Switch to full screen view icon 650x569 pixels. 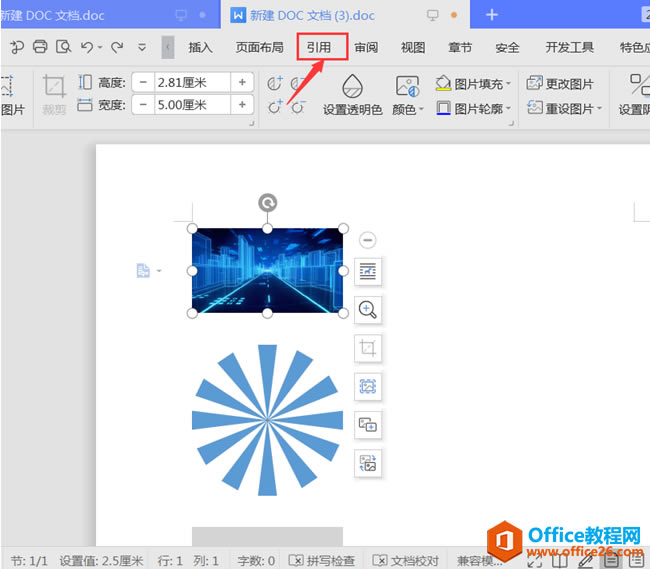pos(535,561)
